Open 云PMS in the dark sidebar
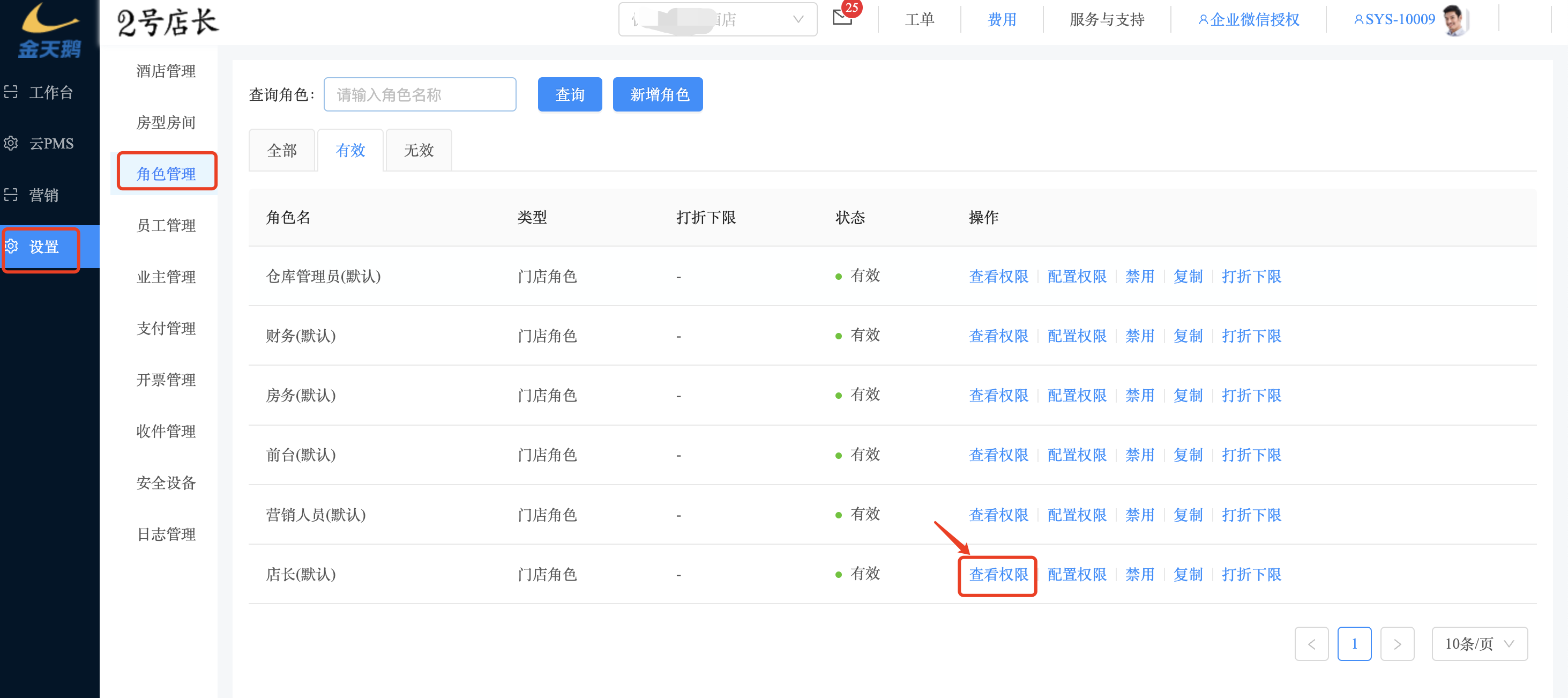 pos(50,143)
